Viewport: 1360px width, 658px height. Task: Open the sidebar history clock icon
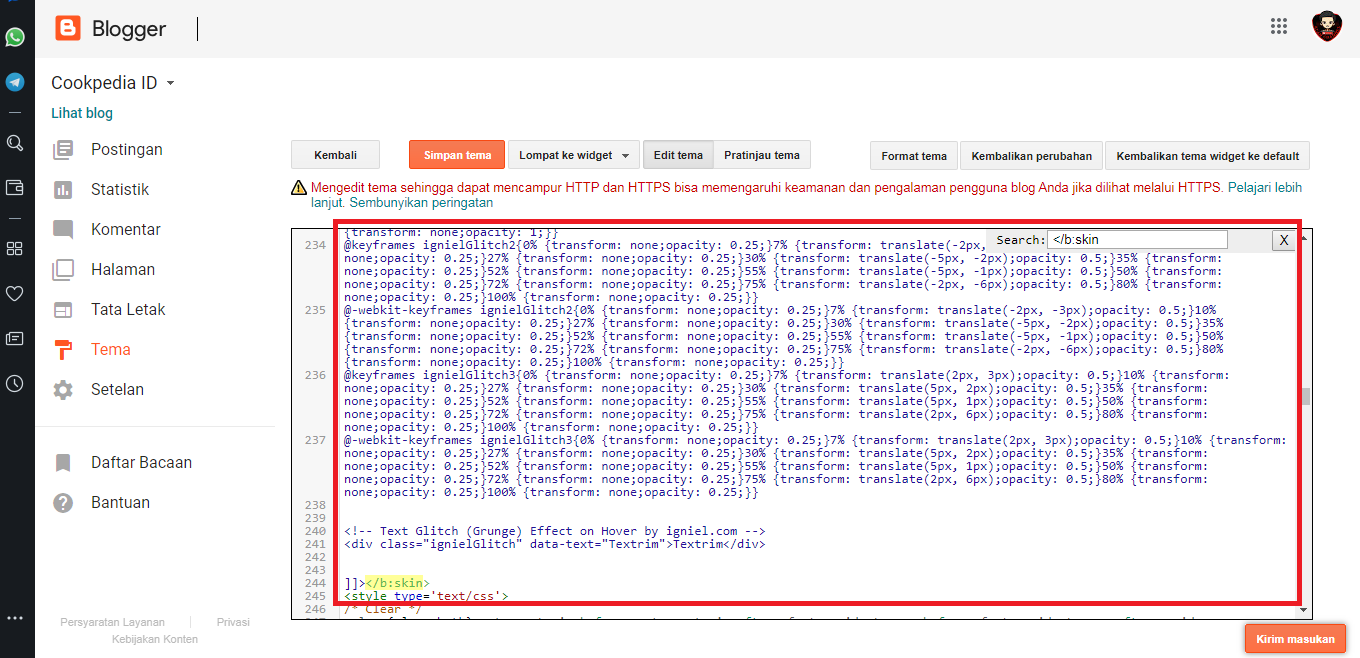point(15,383)
